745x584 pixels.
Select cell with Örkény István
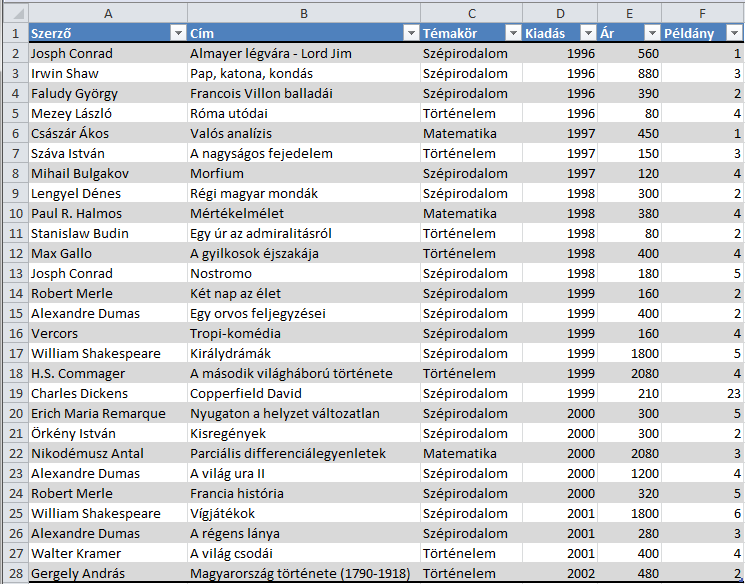(108, 433)
